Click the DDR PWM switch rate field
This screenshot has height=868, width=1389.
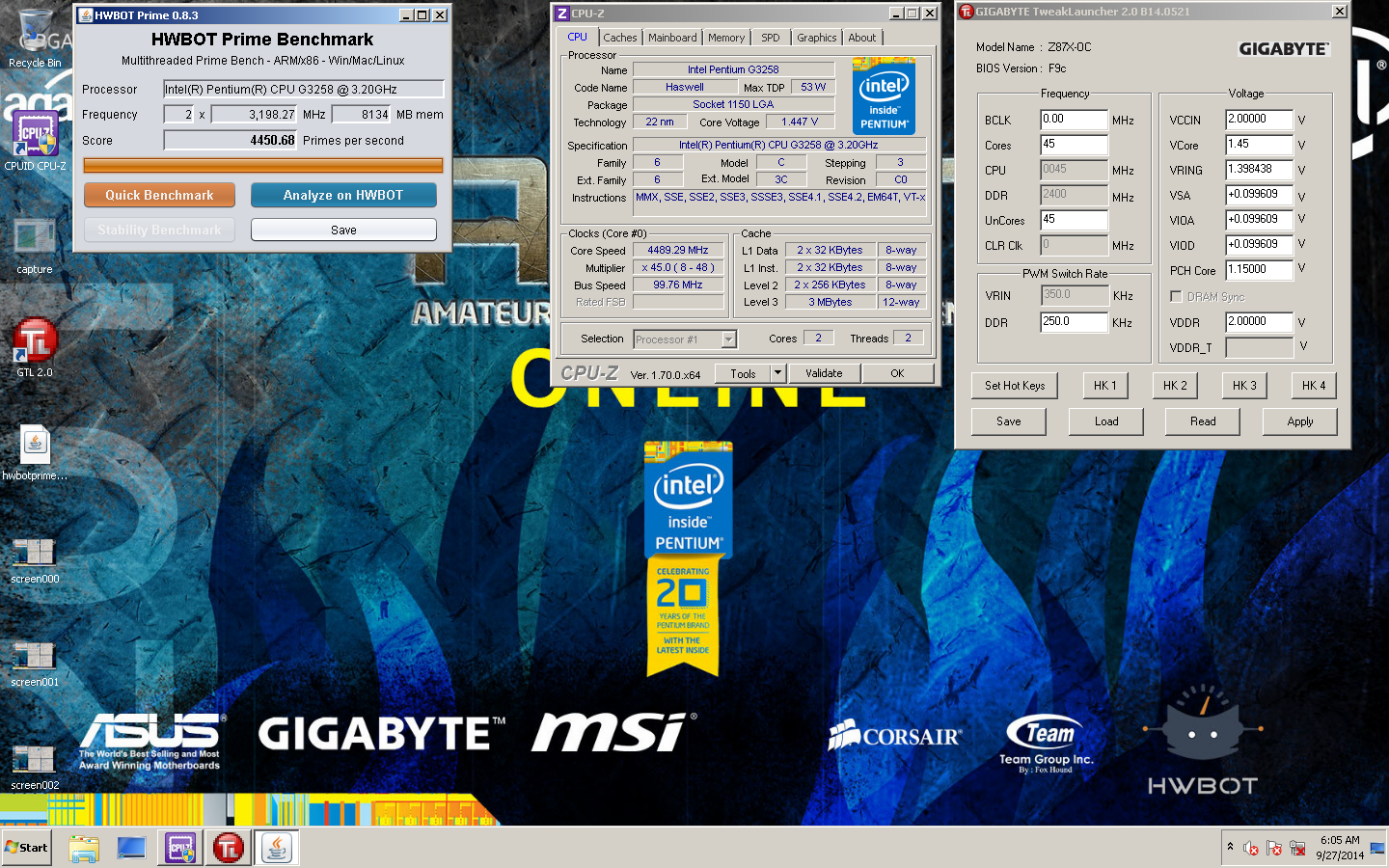(1074, 322)
